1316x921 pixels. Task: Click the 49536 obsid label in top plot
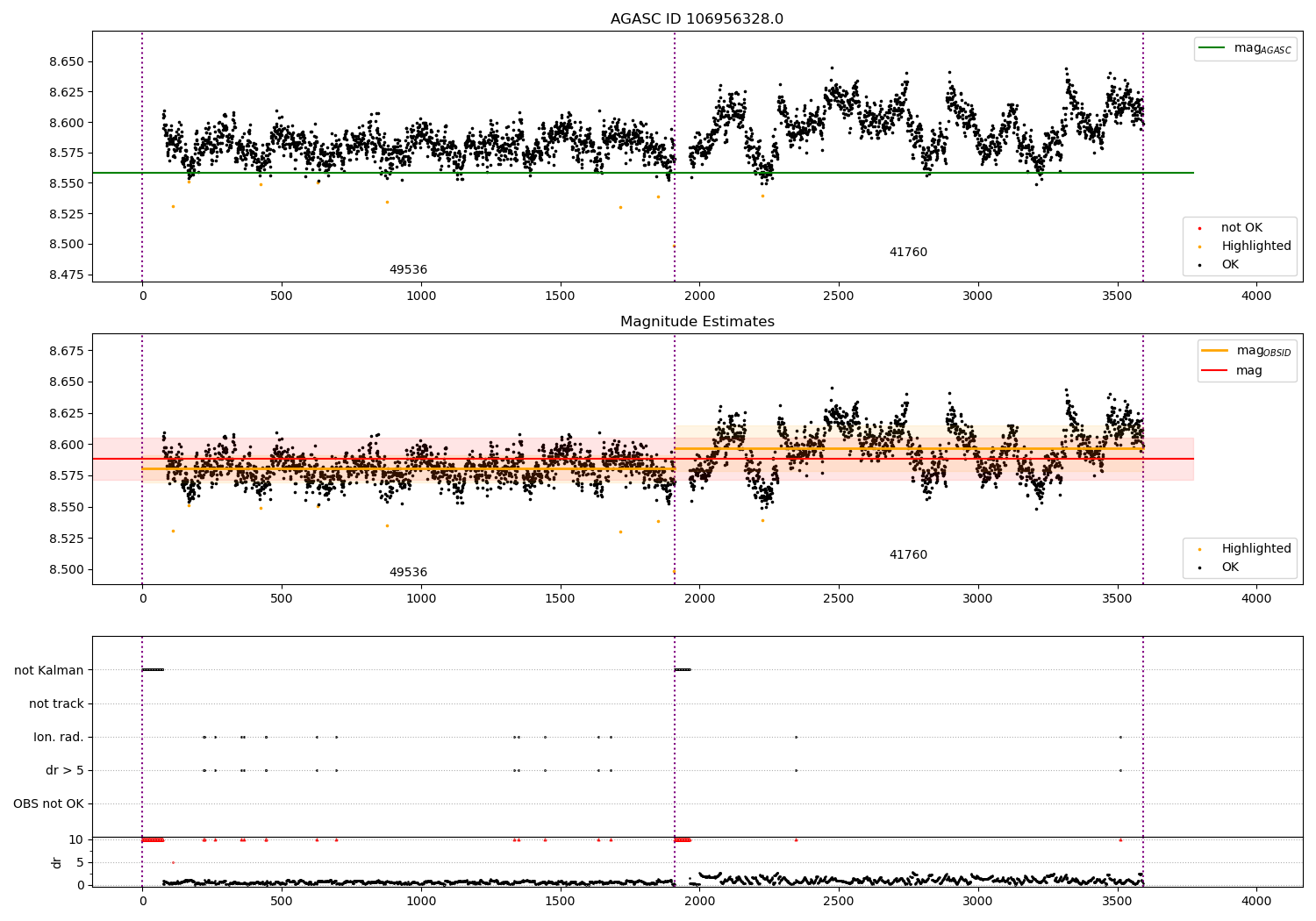tap(408, 270)
